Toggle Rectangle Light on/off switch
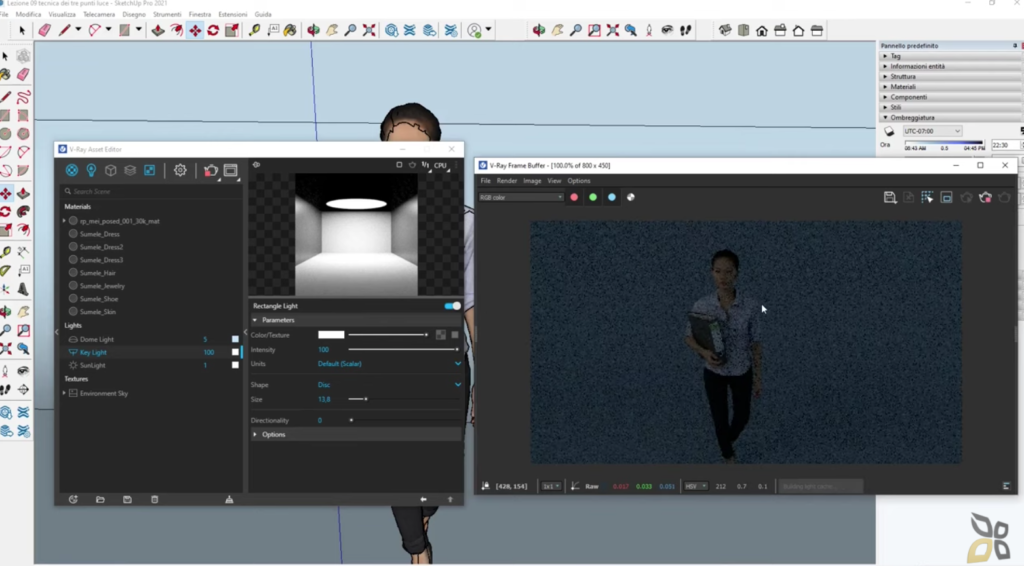 [x=452, y=306]
